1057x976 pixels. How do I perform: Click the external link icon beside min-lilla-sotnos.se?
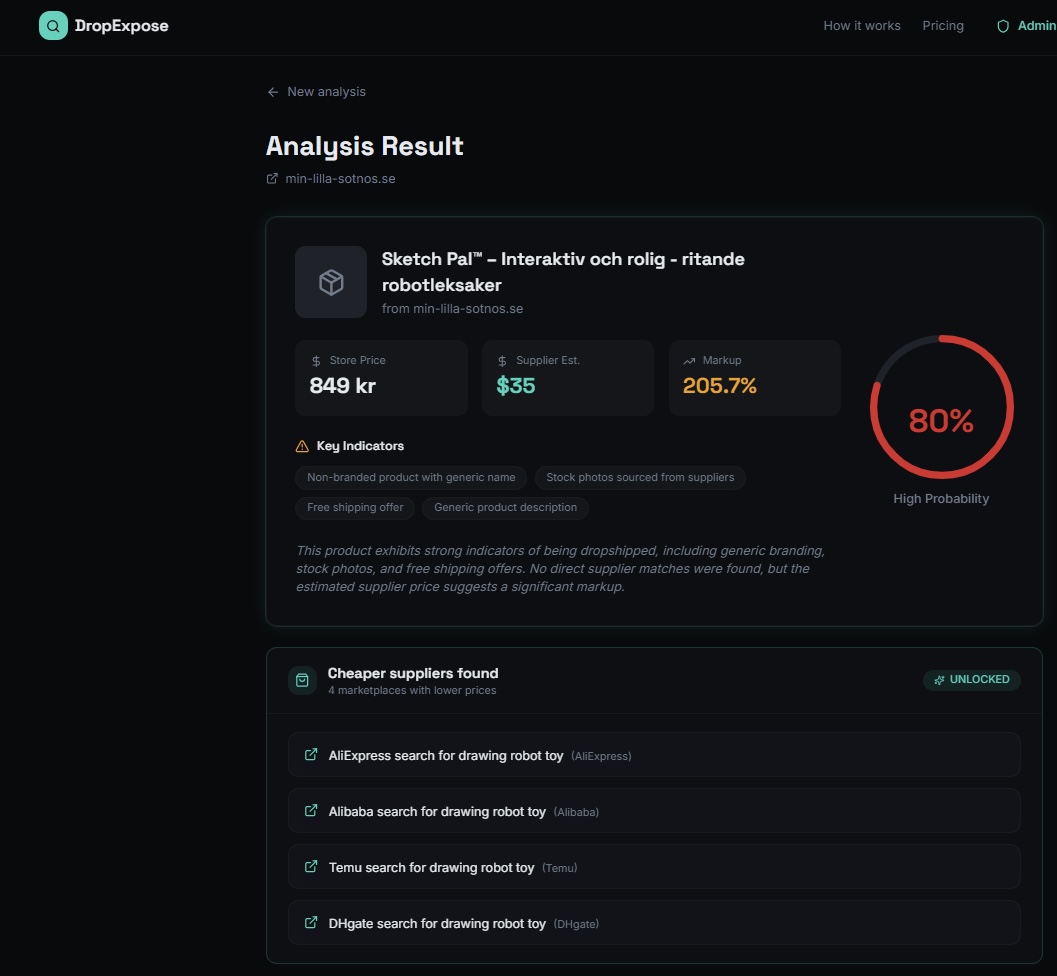271,178
